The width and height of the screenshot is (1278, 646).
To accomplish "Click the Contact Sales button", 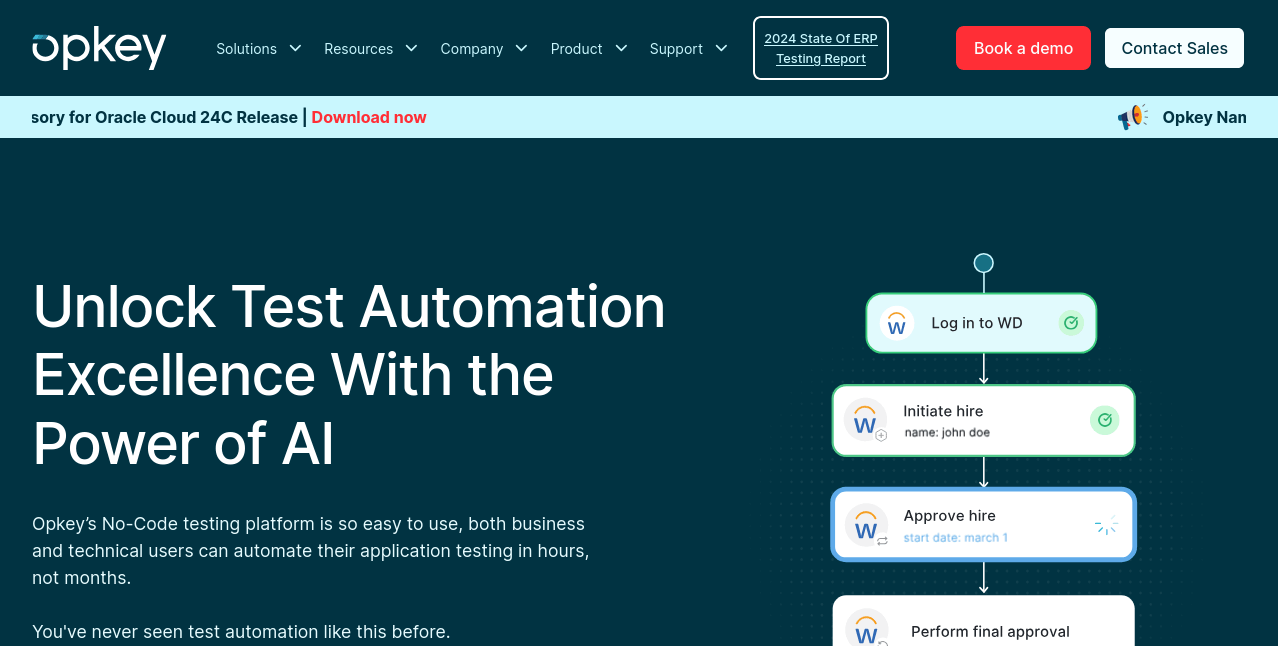I will point(1174,47).
